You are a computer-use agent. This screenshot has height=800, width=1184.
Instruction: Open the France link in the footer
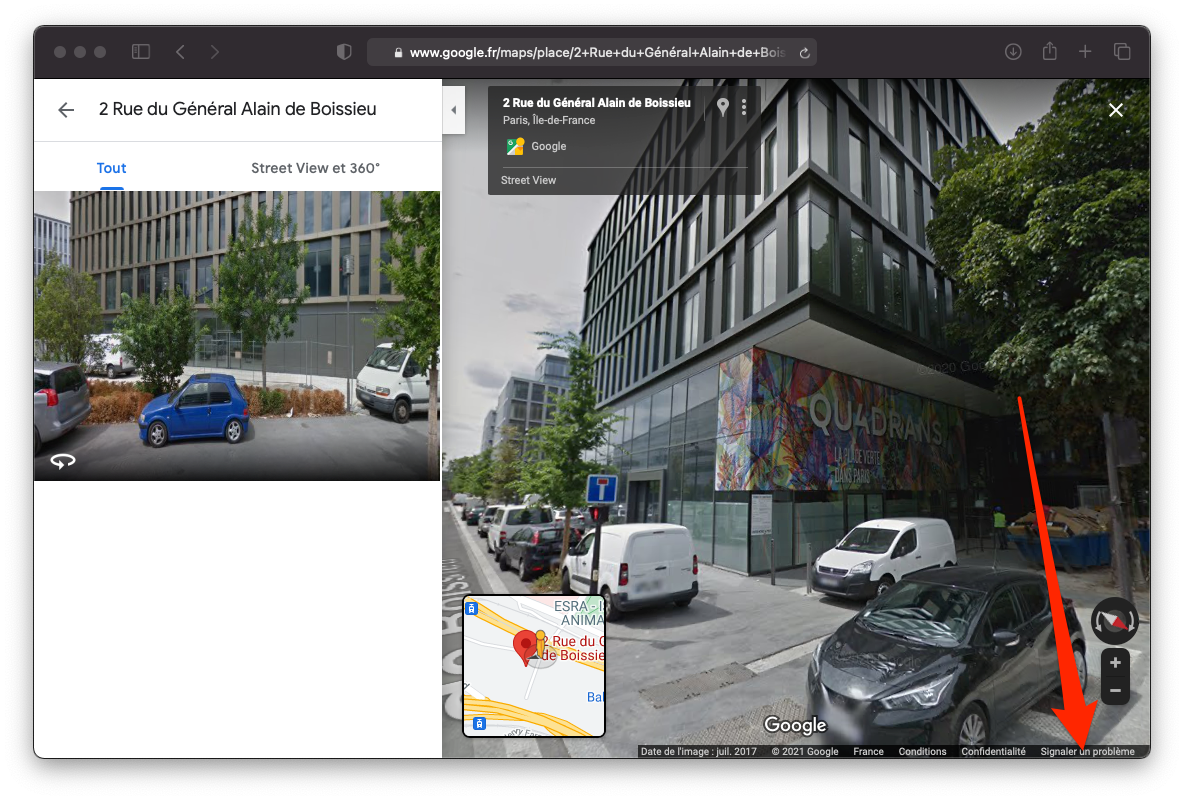point(868,752)
